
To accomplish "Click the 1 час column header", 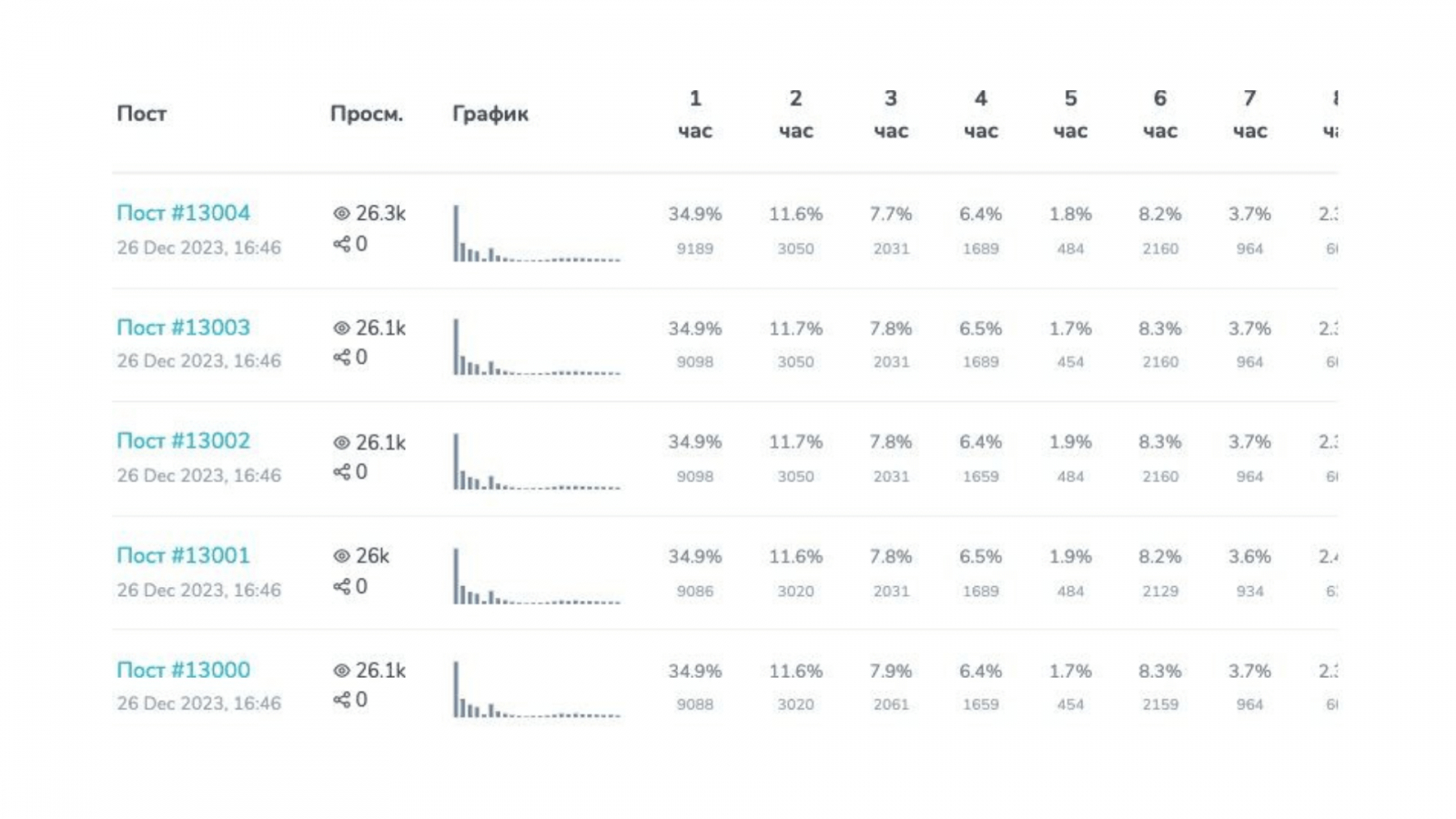I will pos(694,115).
